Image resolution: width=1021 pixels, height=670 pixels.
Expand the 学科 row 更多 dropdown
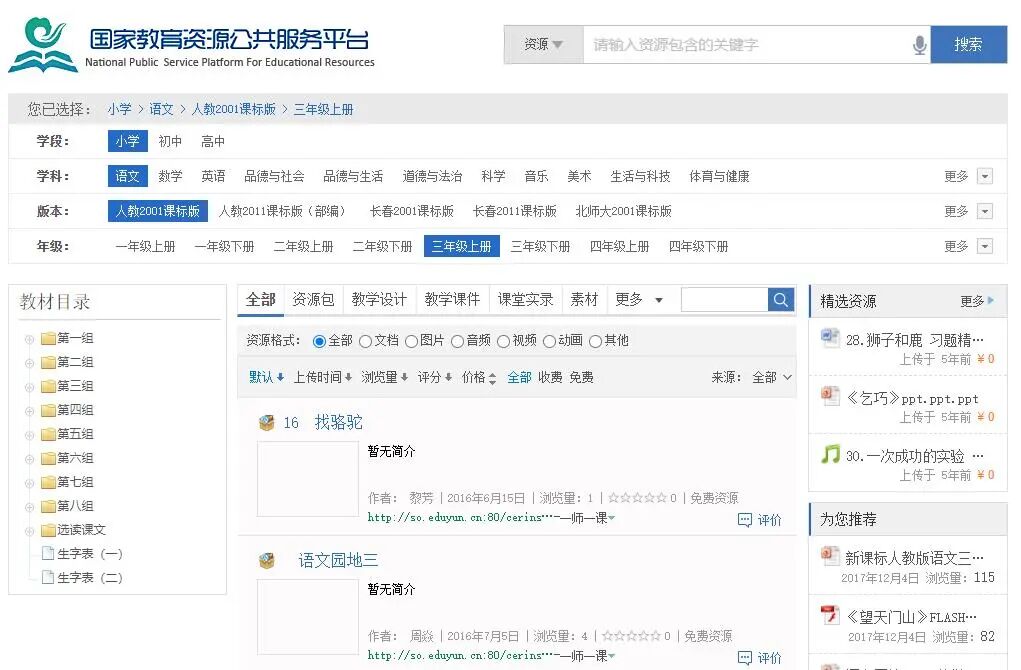pos(985,176)
